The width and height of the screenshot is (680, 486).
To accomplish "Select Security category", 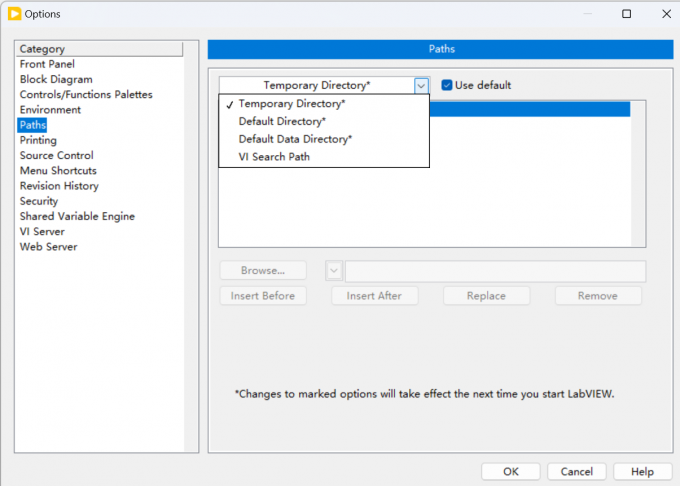I will click(x=39, y=201).
